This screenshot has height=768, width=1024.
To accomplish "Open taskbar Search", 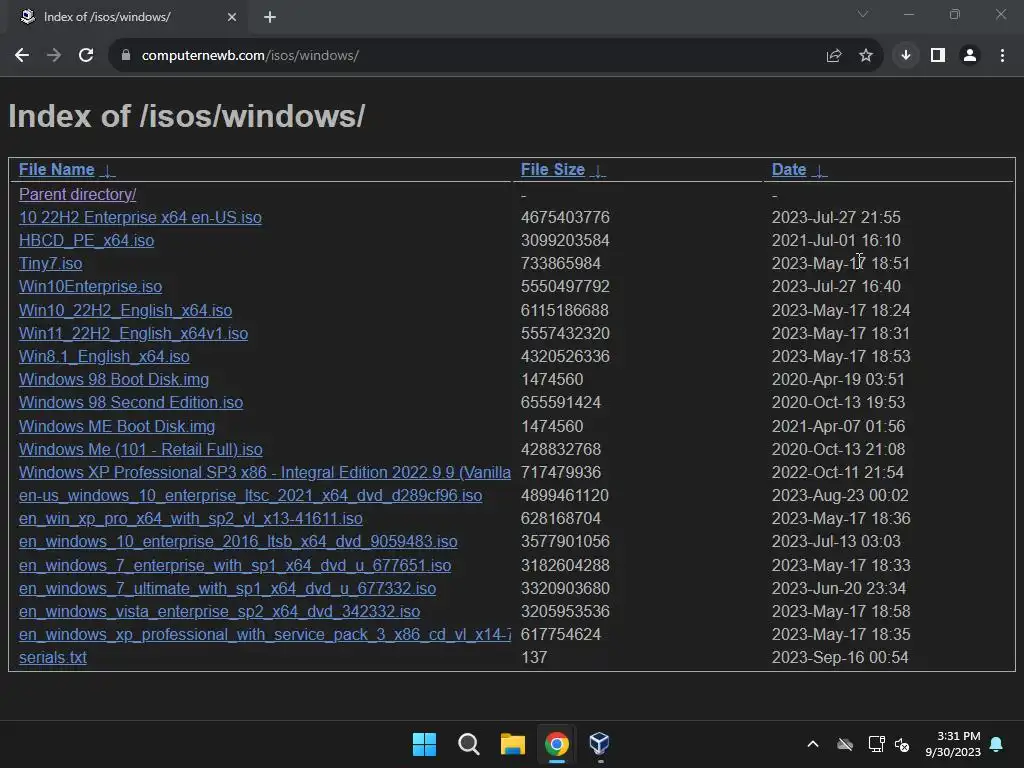I will 469,744.
